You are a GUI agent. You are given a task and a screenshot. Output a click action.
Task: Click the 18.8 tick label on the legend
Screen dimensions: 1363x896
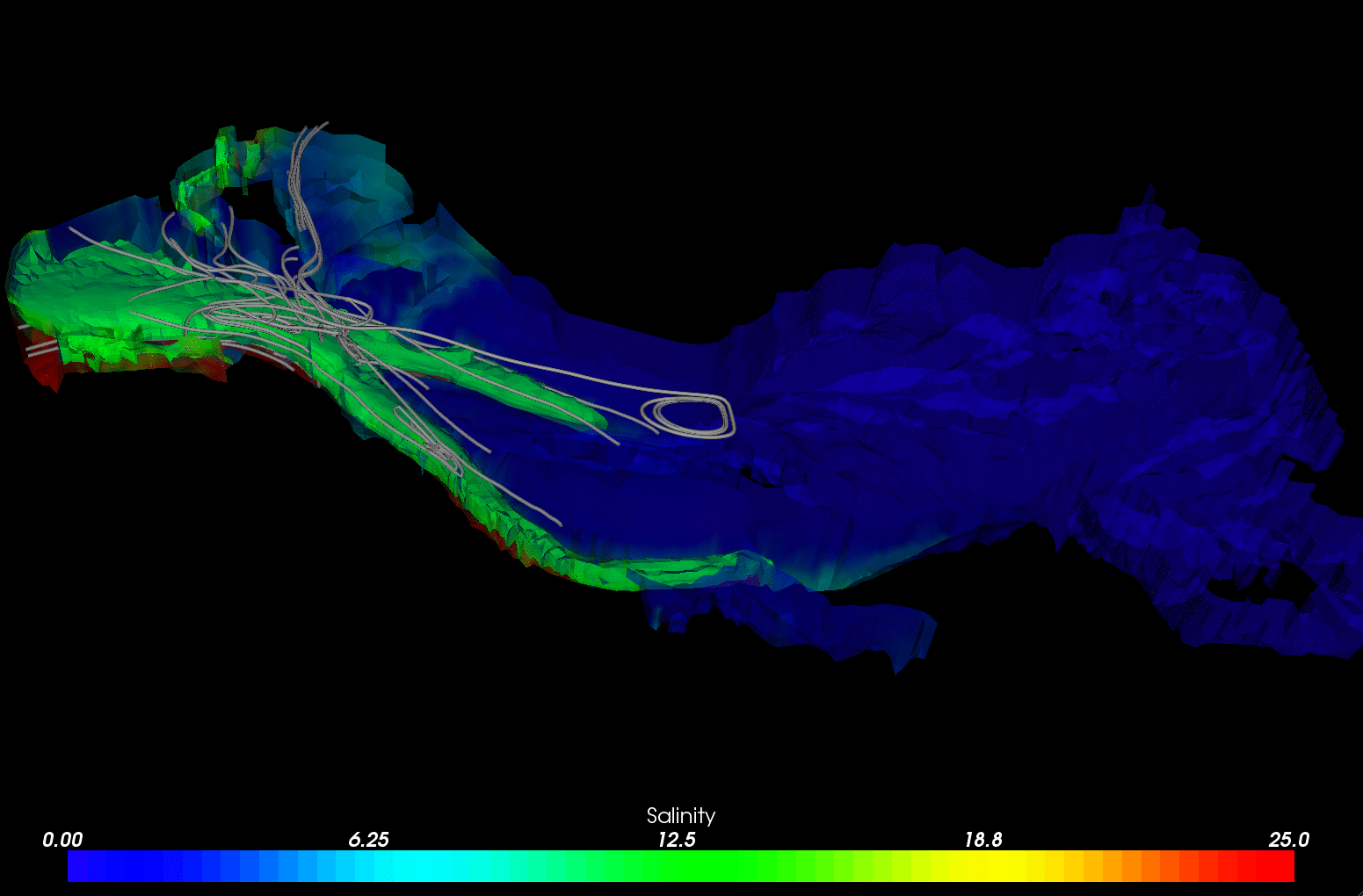(982, 840)
